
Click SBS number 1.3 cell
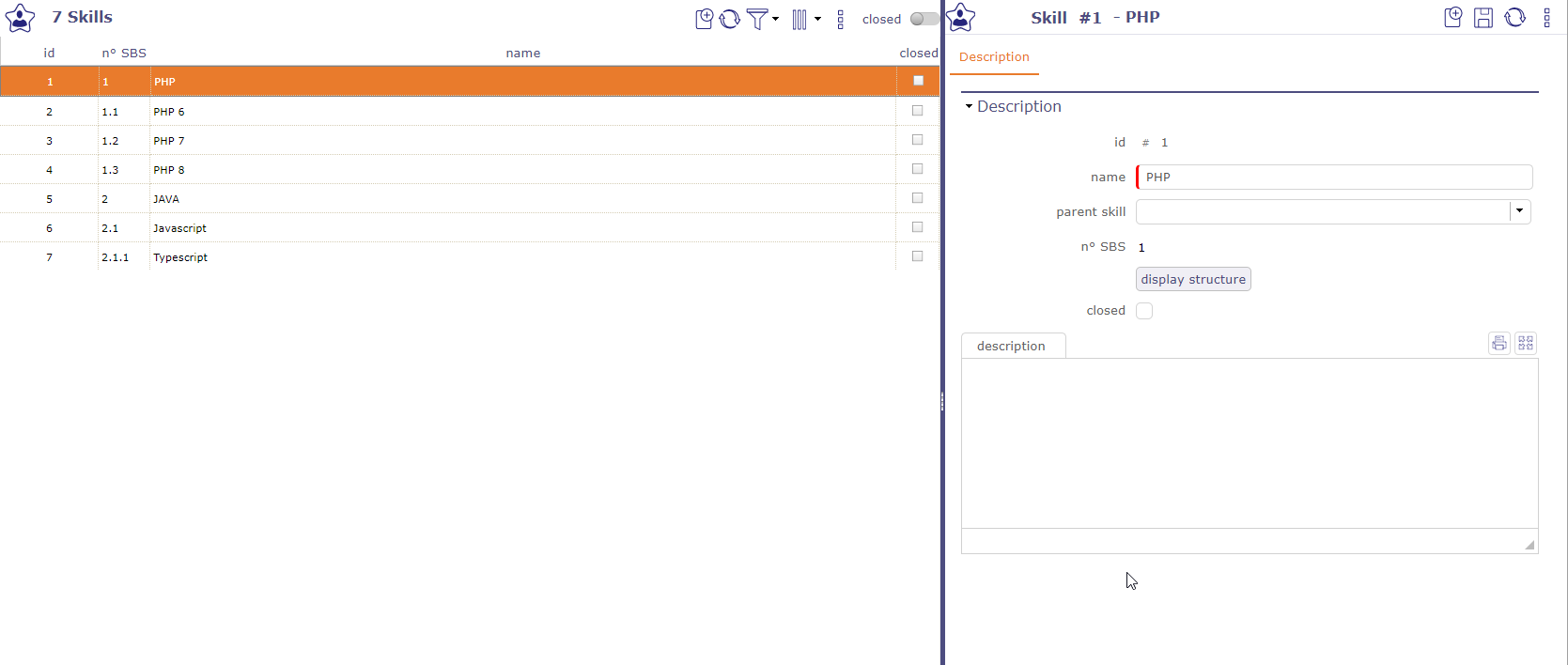123,170
